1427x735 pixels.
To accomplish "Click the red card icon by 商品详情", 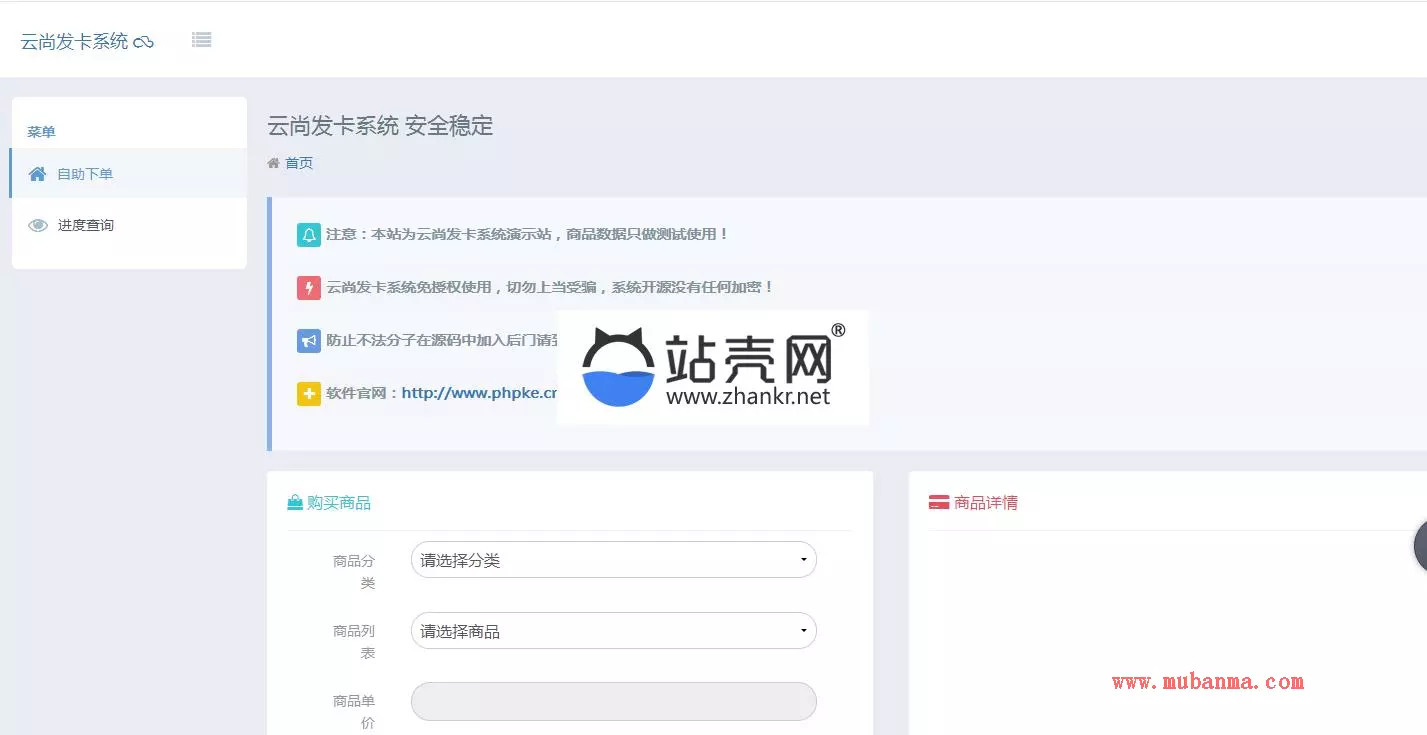I will pyautogui.click(x=939, y=503).
